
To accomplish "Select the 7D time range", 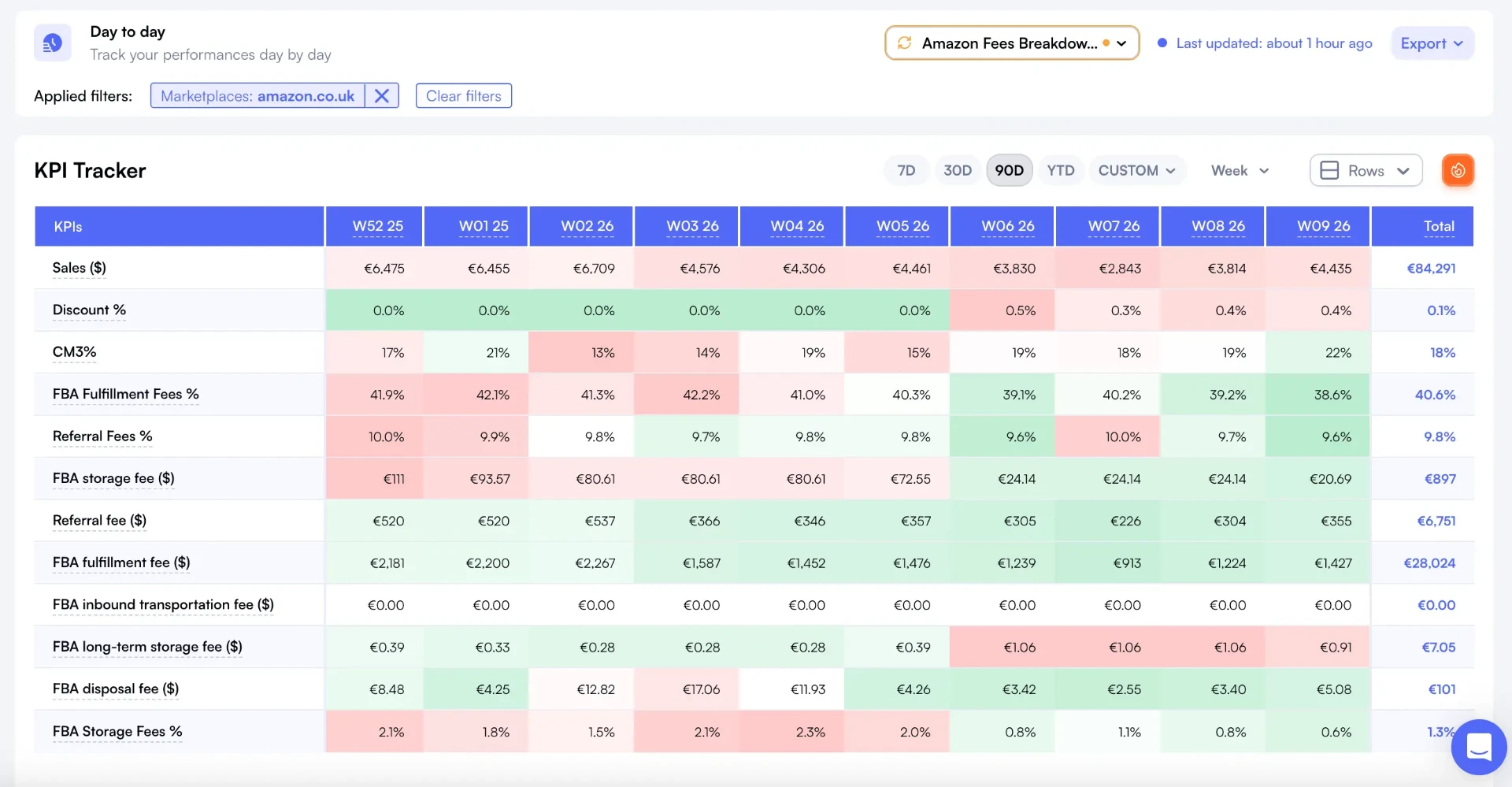I will tap(906, 170).
